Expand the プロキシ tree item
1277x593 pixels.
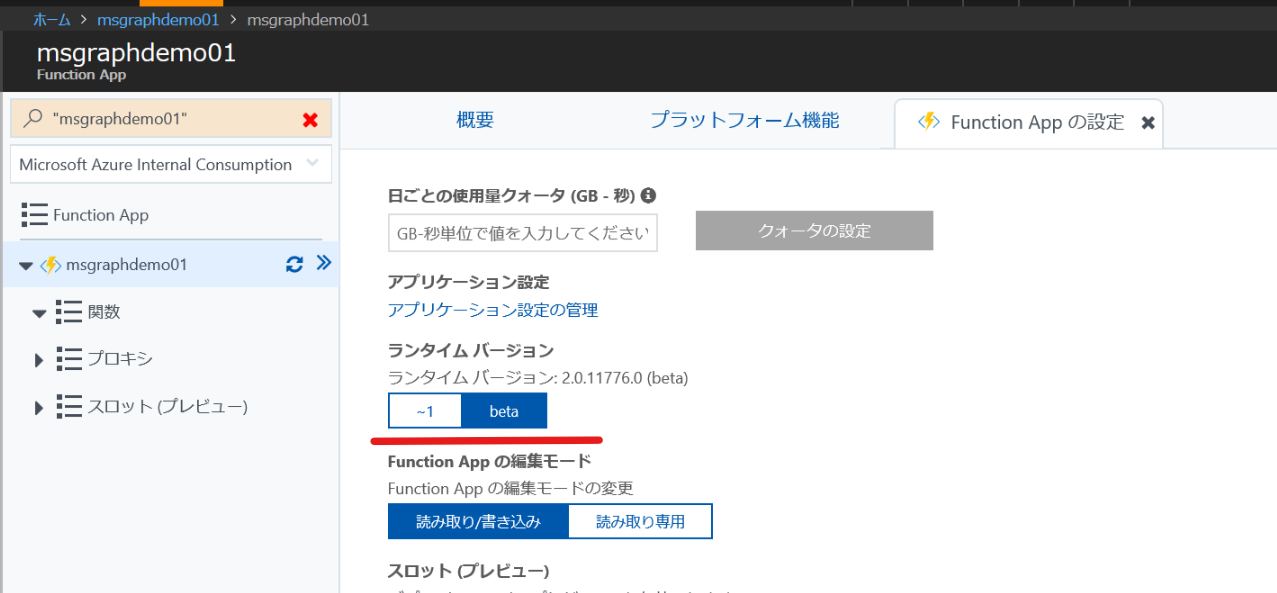[38, 359]
